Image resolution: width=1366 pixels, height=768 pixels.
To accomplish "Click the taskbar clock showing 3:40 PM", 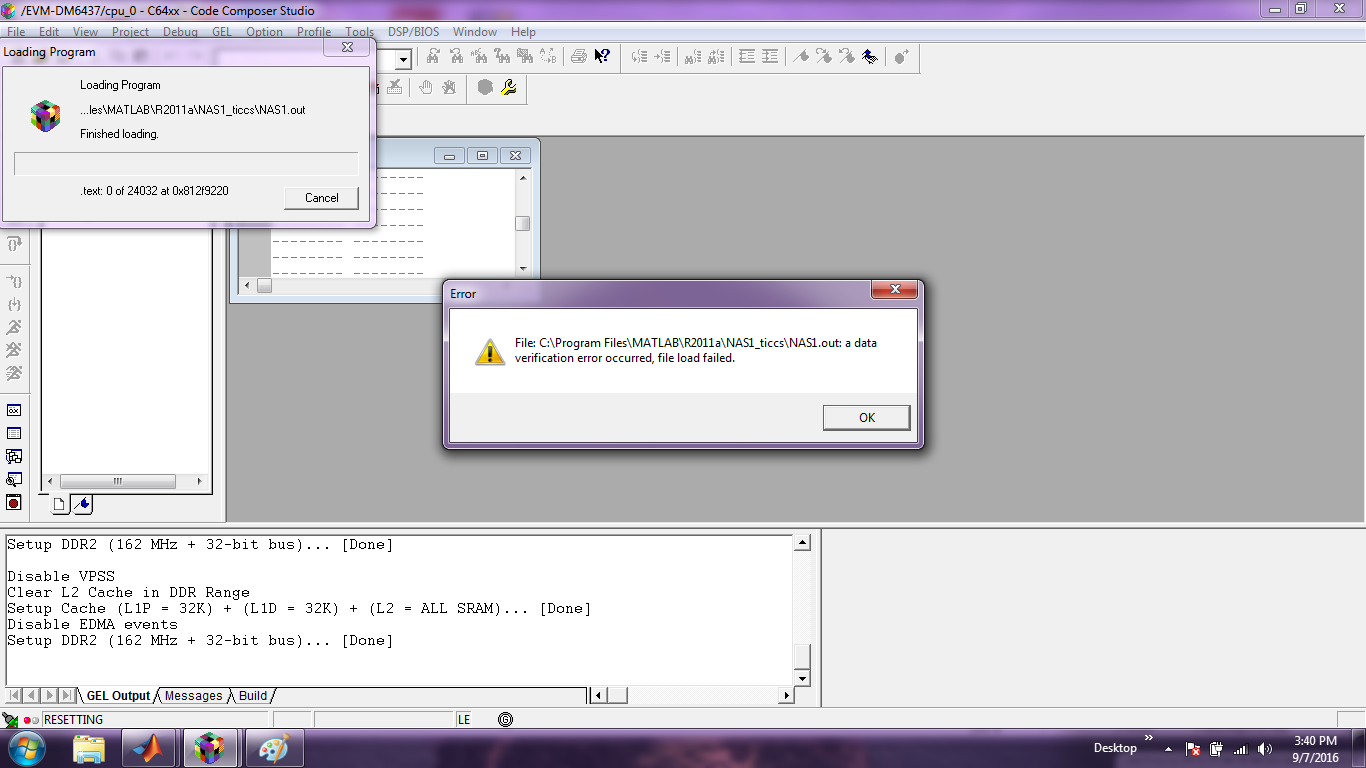I will [x=1314, y=748].
